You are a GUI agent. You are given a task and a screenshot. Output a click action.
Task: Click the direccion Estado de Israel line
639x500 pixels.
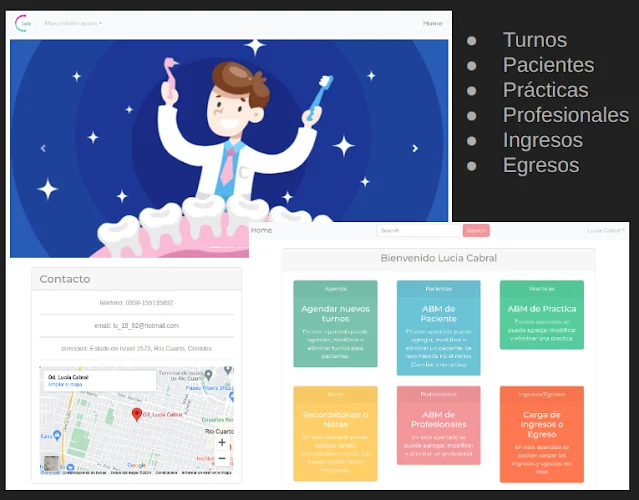click(x=137, y=348)
